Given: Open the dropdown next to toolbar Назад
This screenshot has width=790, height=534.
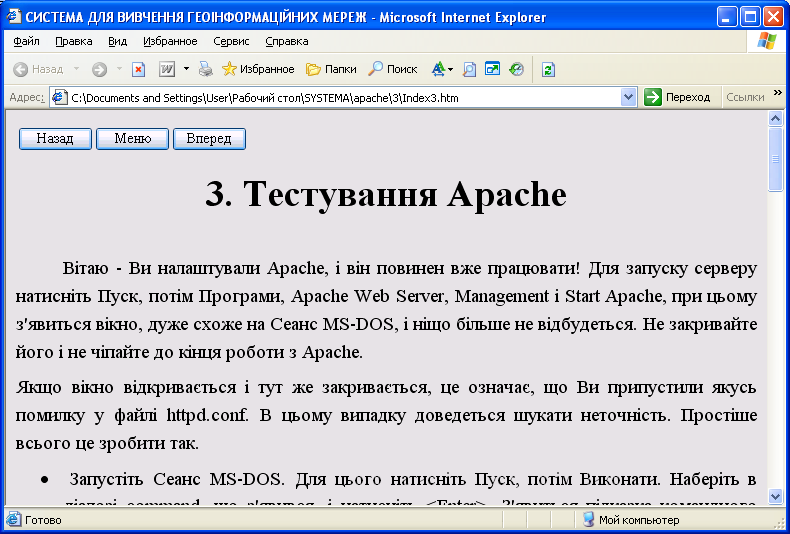Looking at the screenshot, I should coord(77,69).
